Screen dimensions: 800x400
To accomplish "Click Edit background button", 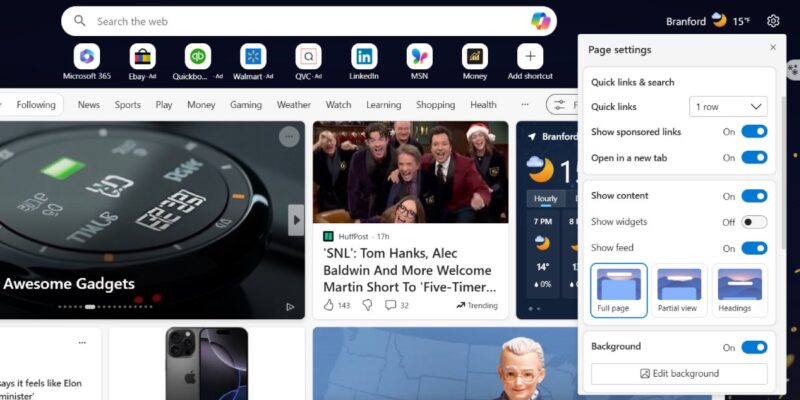I will 679,373.
